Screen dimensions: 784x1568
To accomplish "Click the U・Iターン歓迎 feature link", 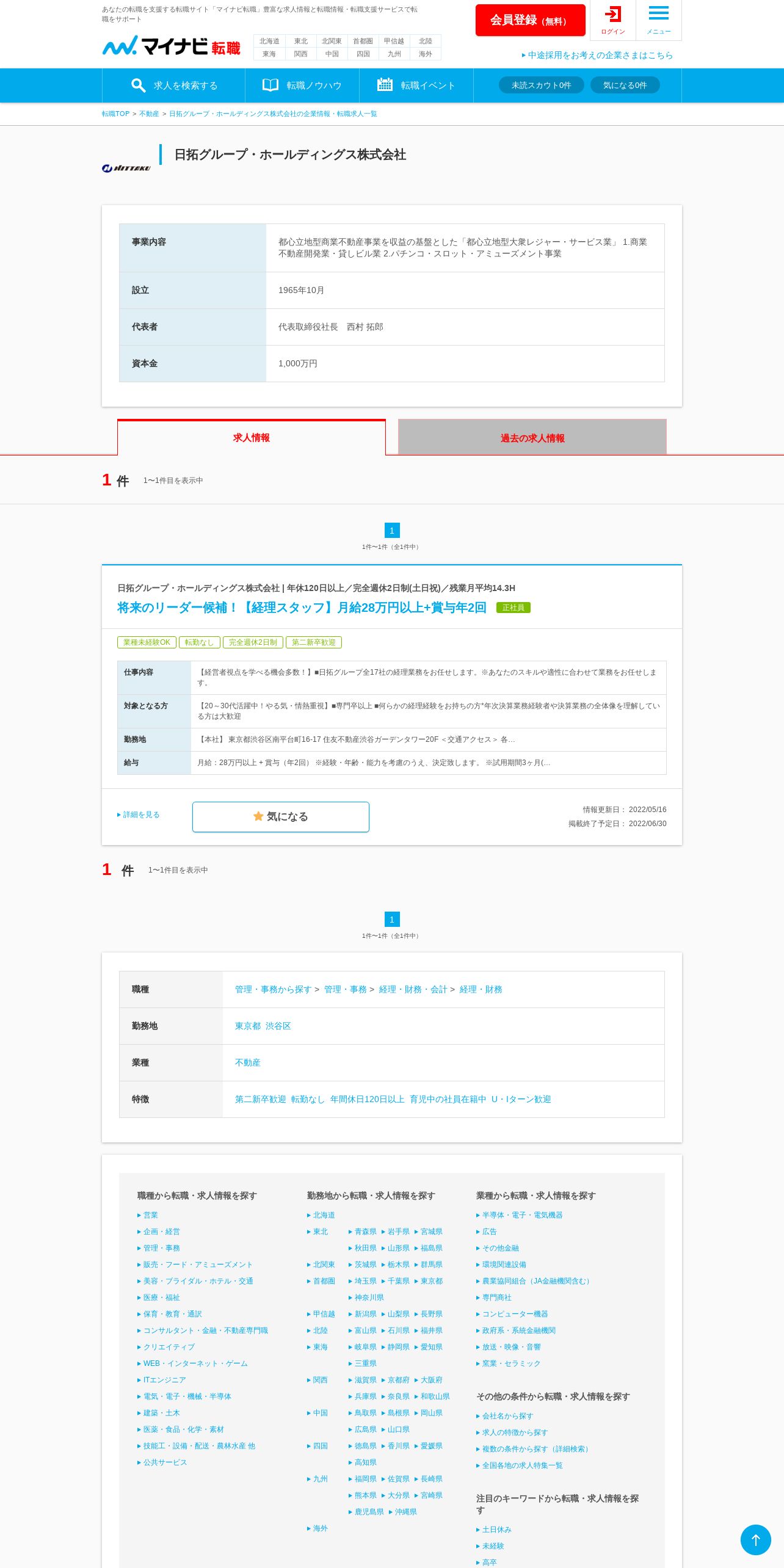I will point(521,1099).
